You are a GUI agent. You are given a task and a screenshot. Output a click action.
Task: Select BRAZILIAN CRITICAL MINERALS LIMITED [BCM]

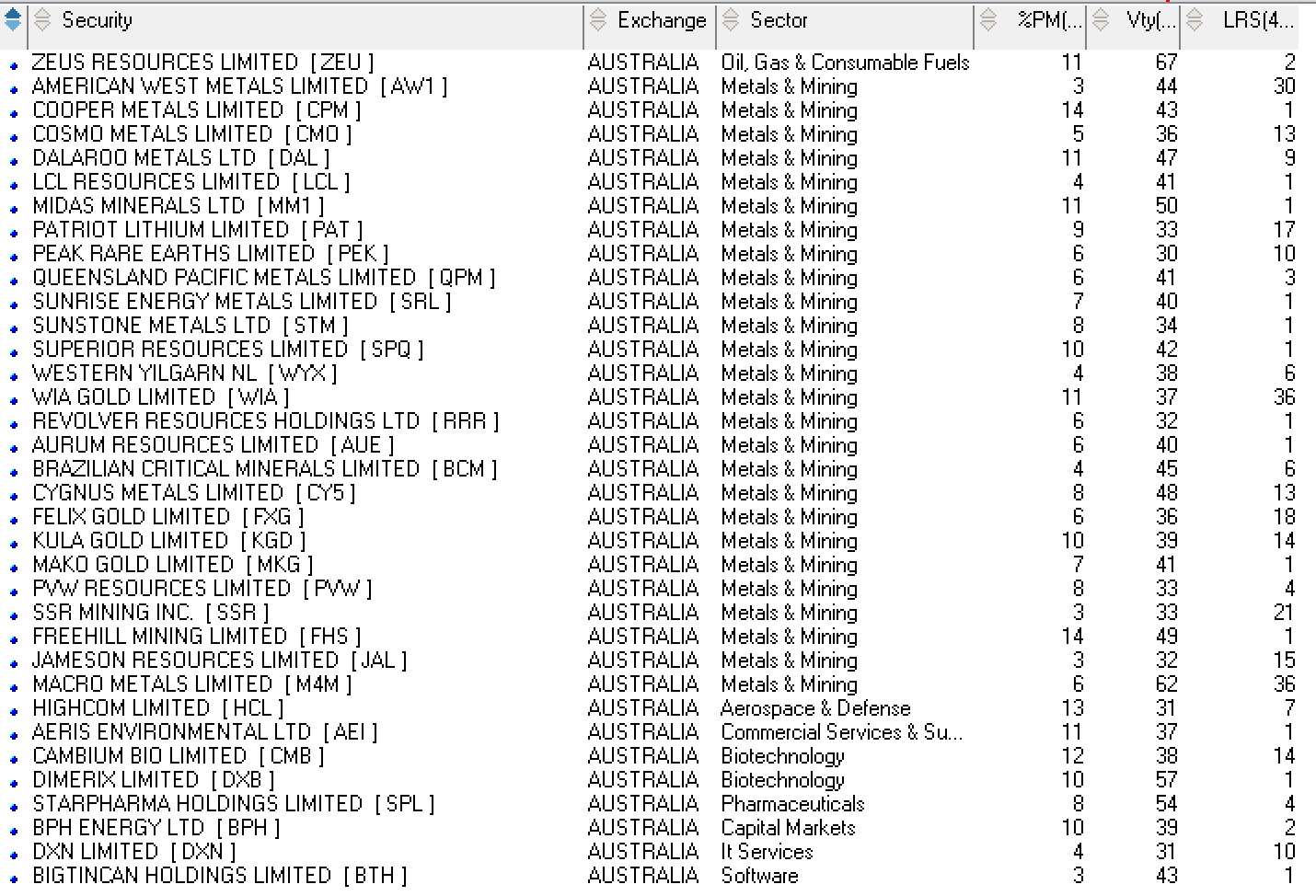(265, 469)
